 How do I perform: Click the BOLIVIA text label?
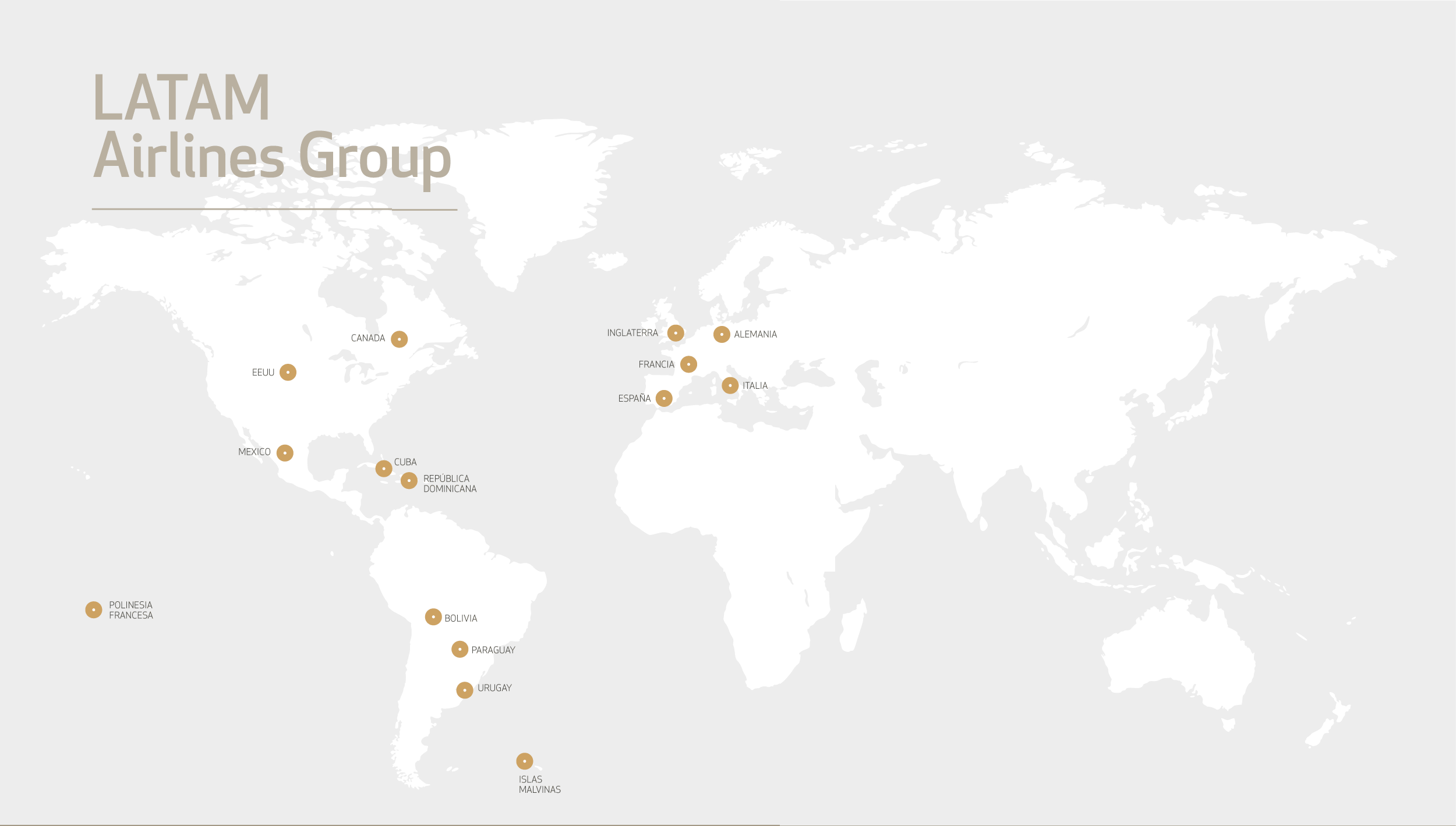click(461, 618)
